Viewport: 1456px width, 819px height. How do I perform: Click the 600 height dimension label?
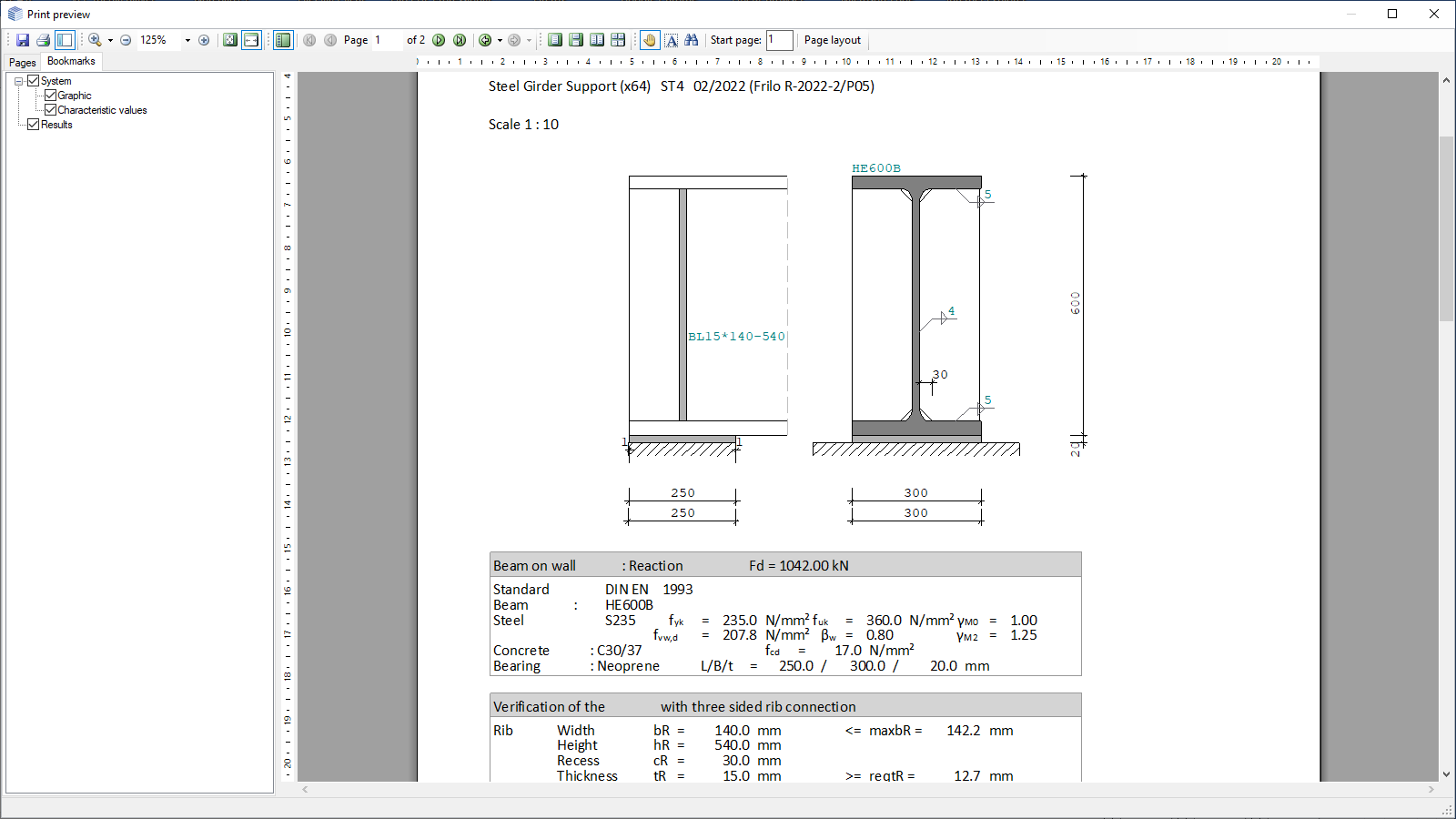(x=1076, y=304)
